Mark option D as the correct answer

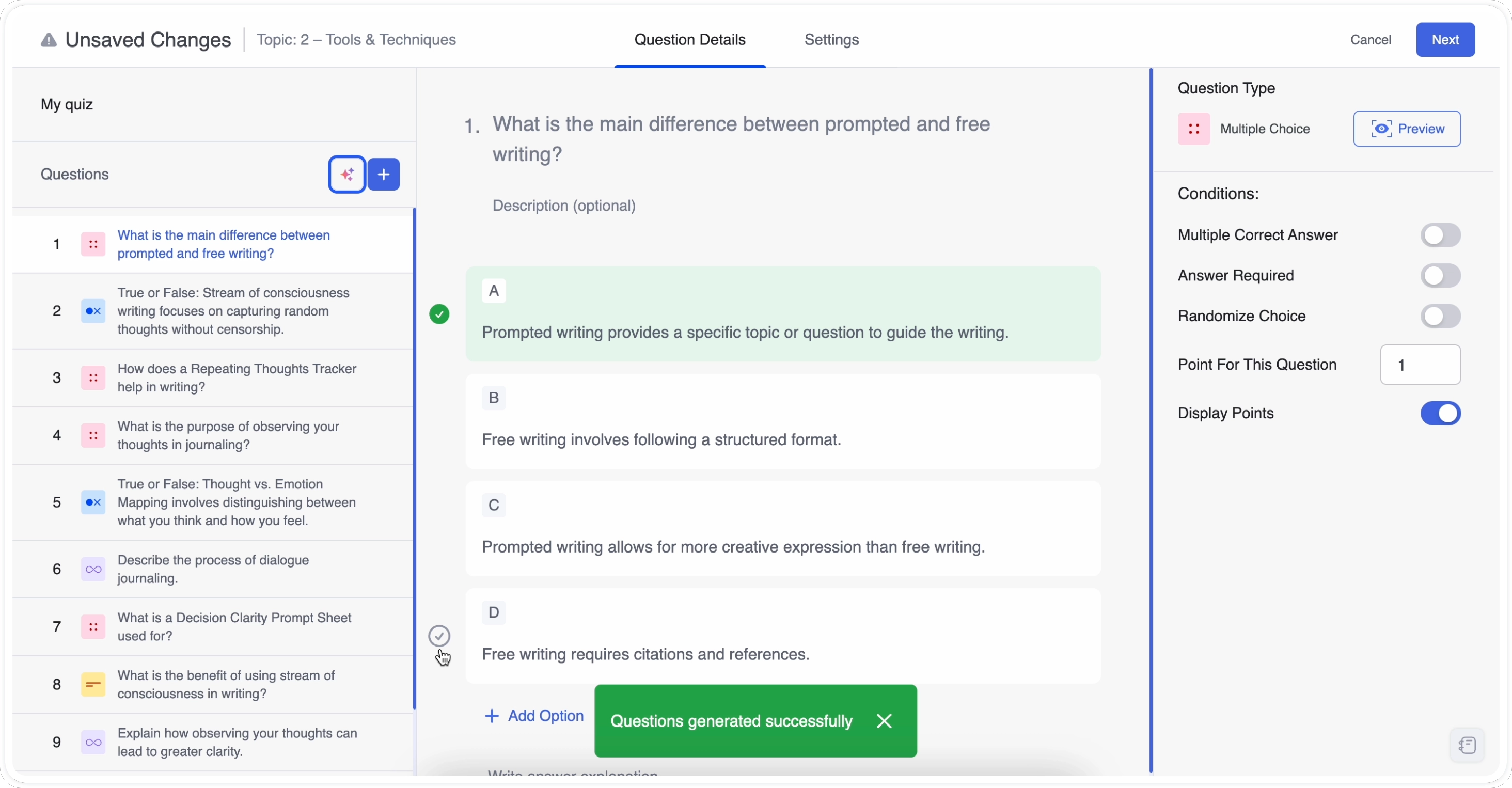(439, 636)
